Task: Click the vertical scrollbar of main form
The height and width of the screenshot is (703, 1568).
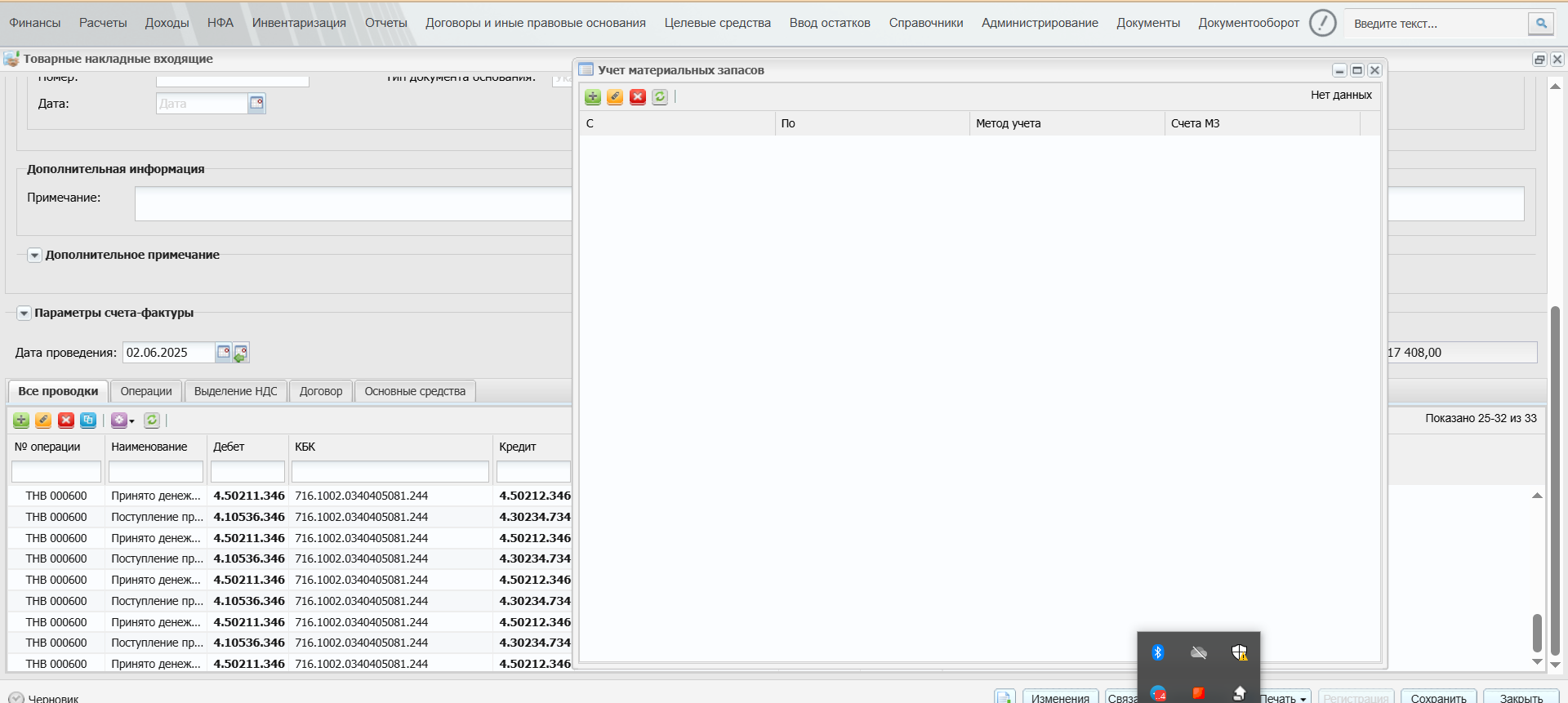Action: [1555, 482]
